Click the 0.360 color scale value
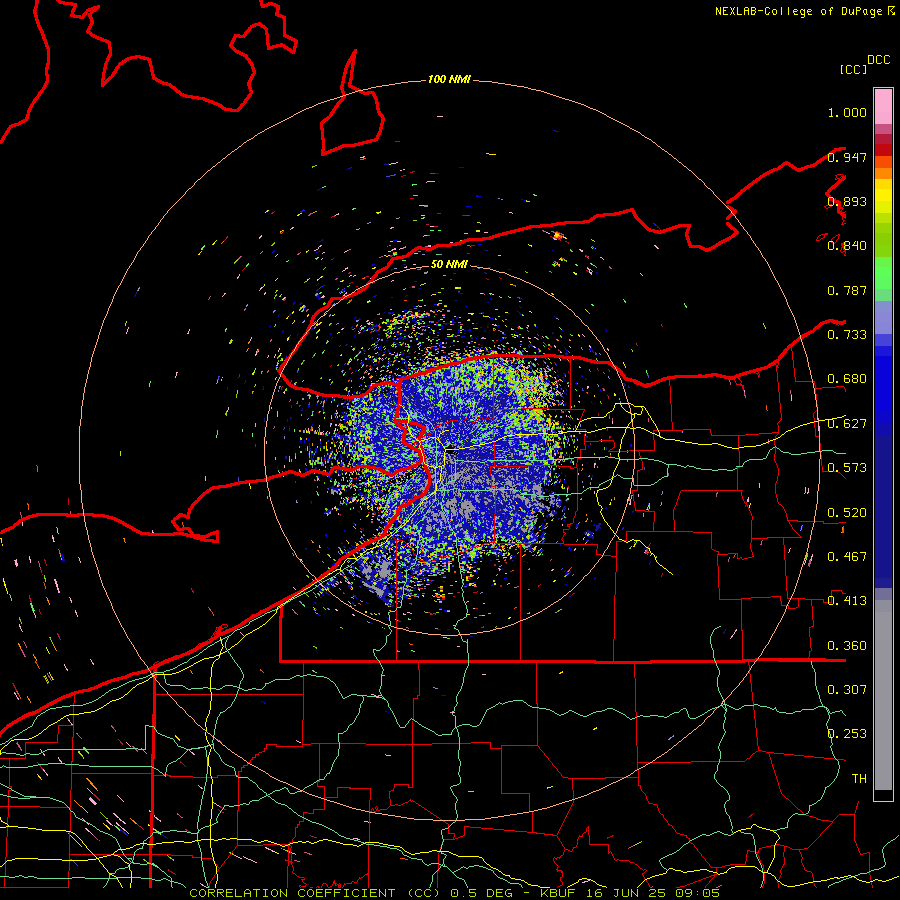Image resolution: width=900 pixels, height=900 pixels. [x=847, y=646]
